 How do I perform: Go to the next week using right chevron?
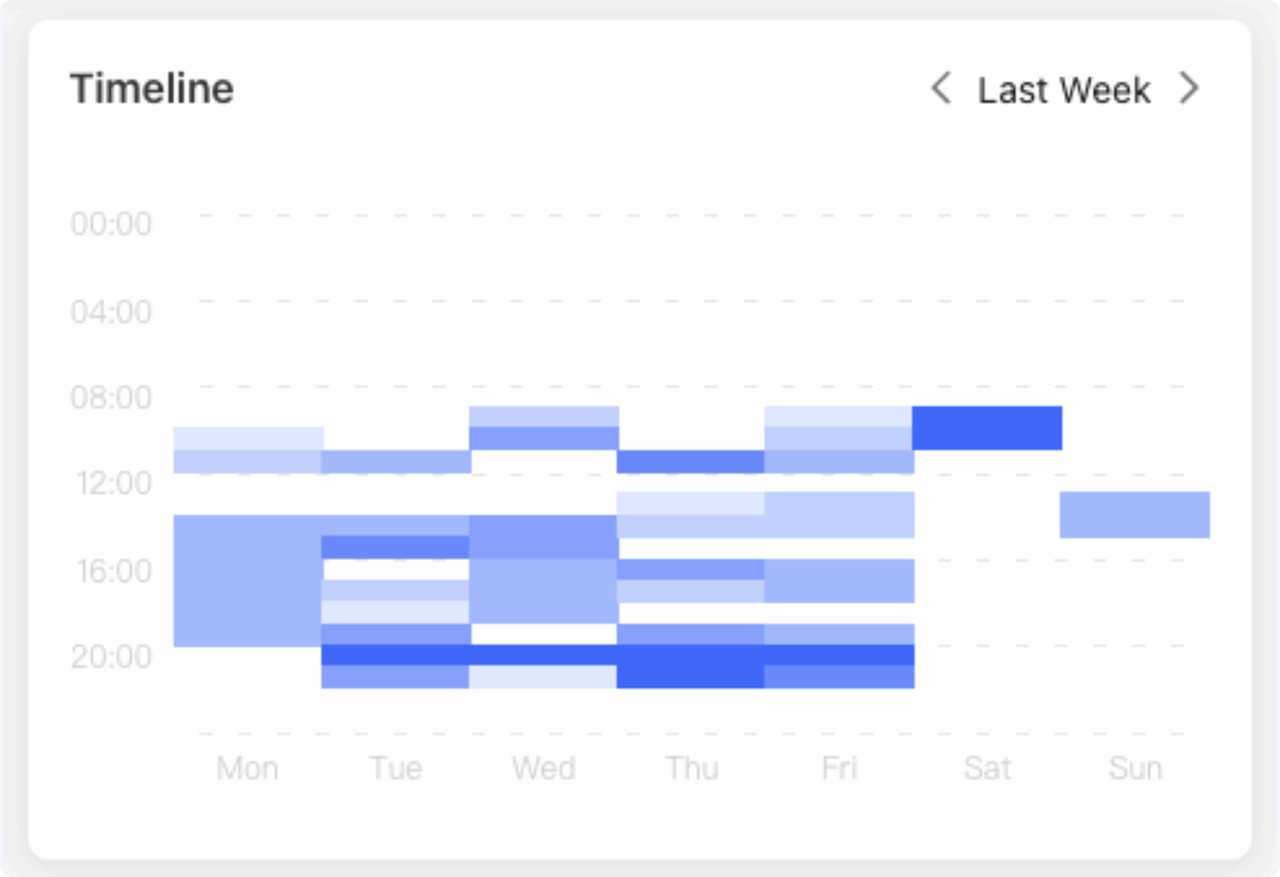(x=1189, y=89)
